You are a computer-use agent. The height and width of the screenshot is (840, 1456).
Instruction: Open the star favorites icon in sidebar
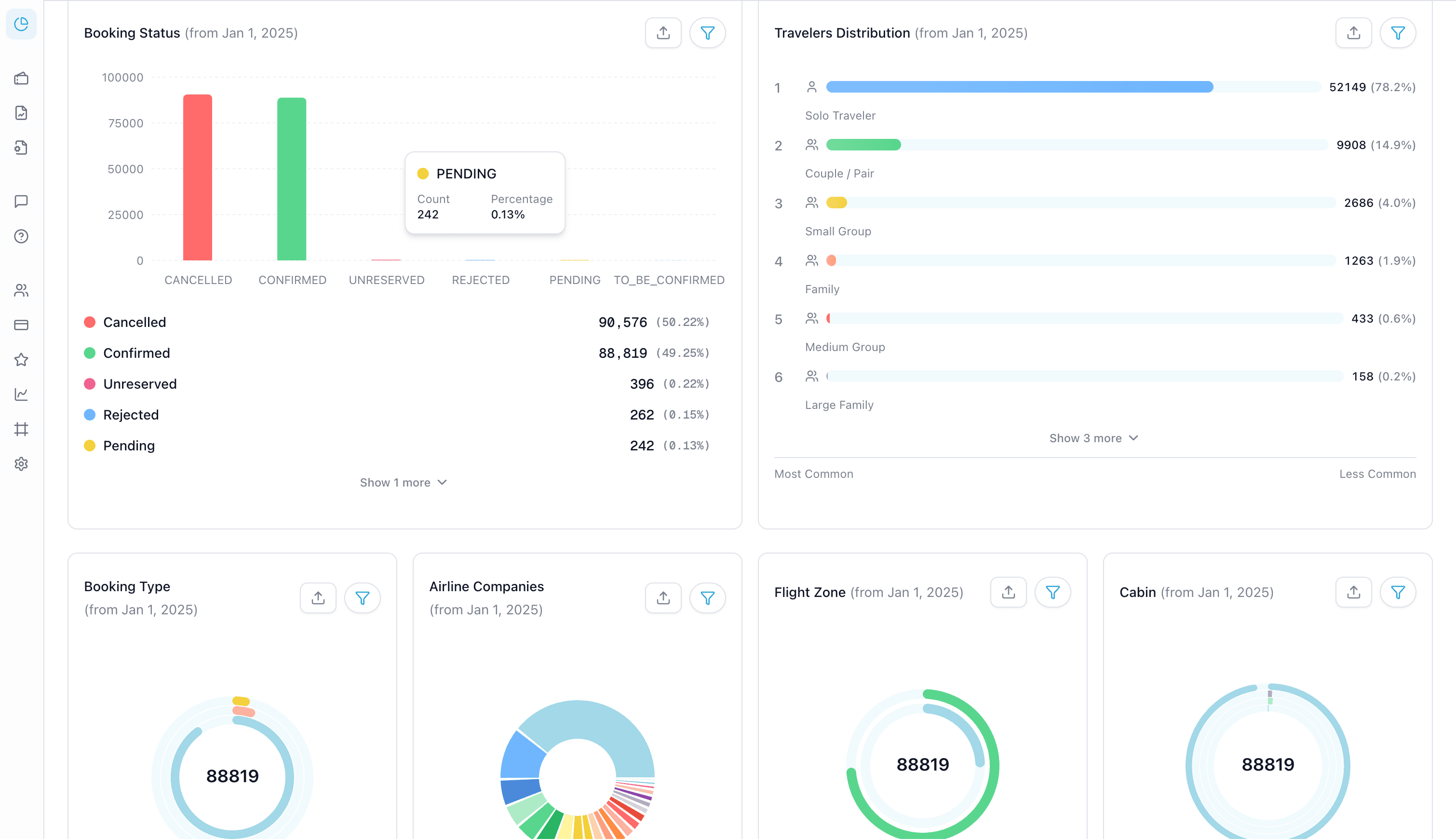[21, 360]
